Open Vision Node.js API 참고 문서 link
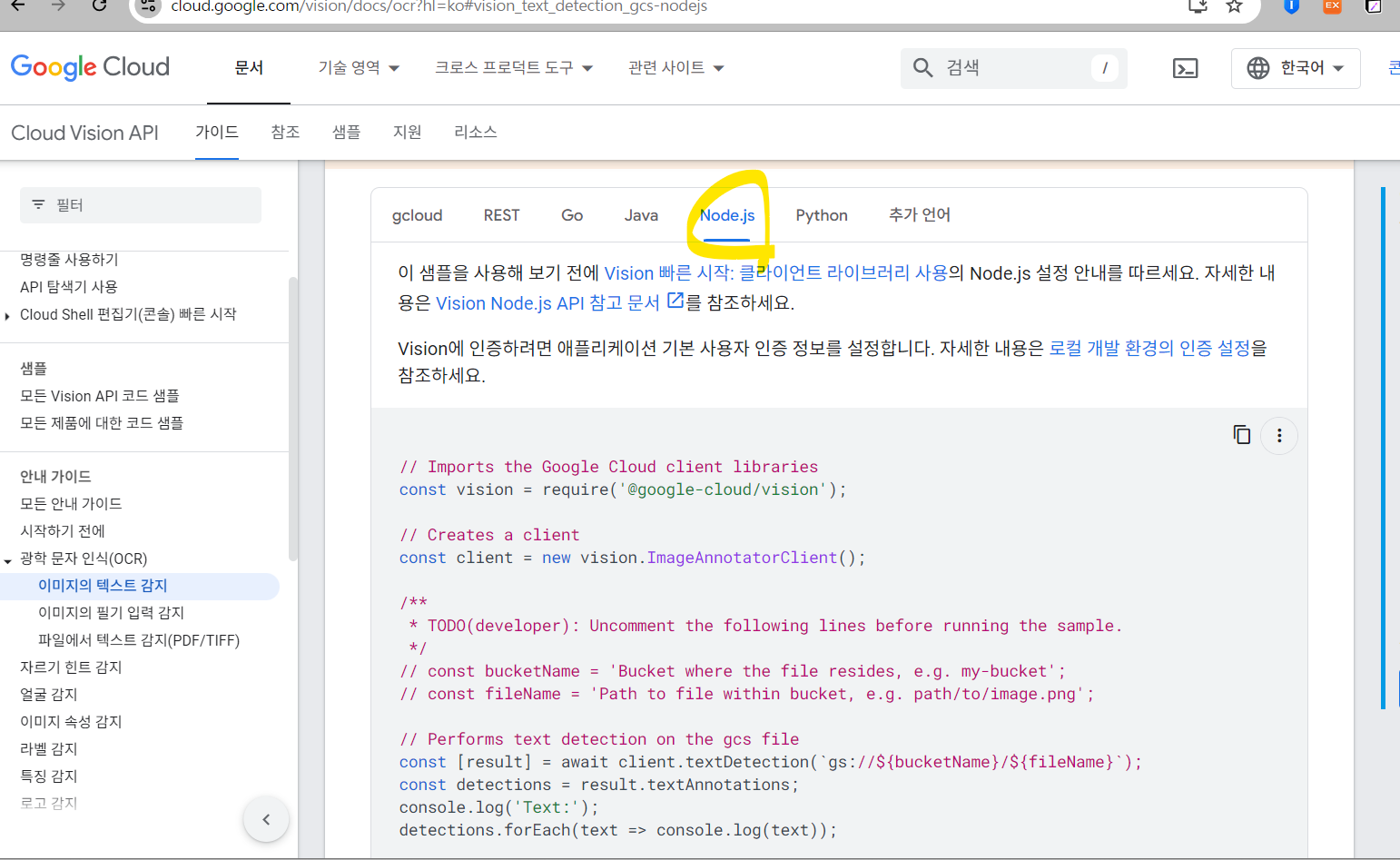This screenshot has width=1400, height=860. [x=547, y=303]
